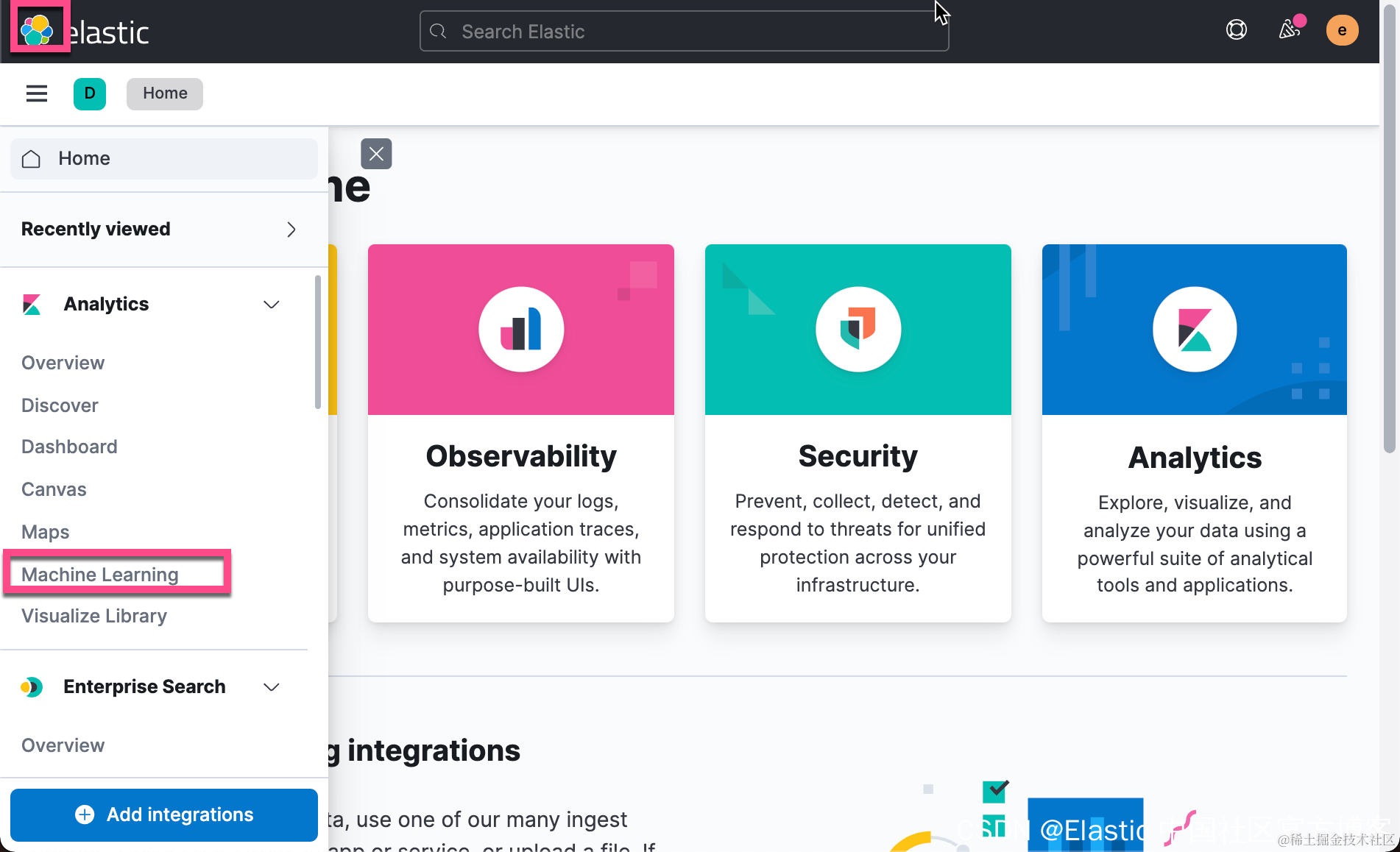Go to Dashboard in the sidebar
The width and height of the screenshot is (1400, 852).
tap(69, 447)
